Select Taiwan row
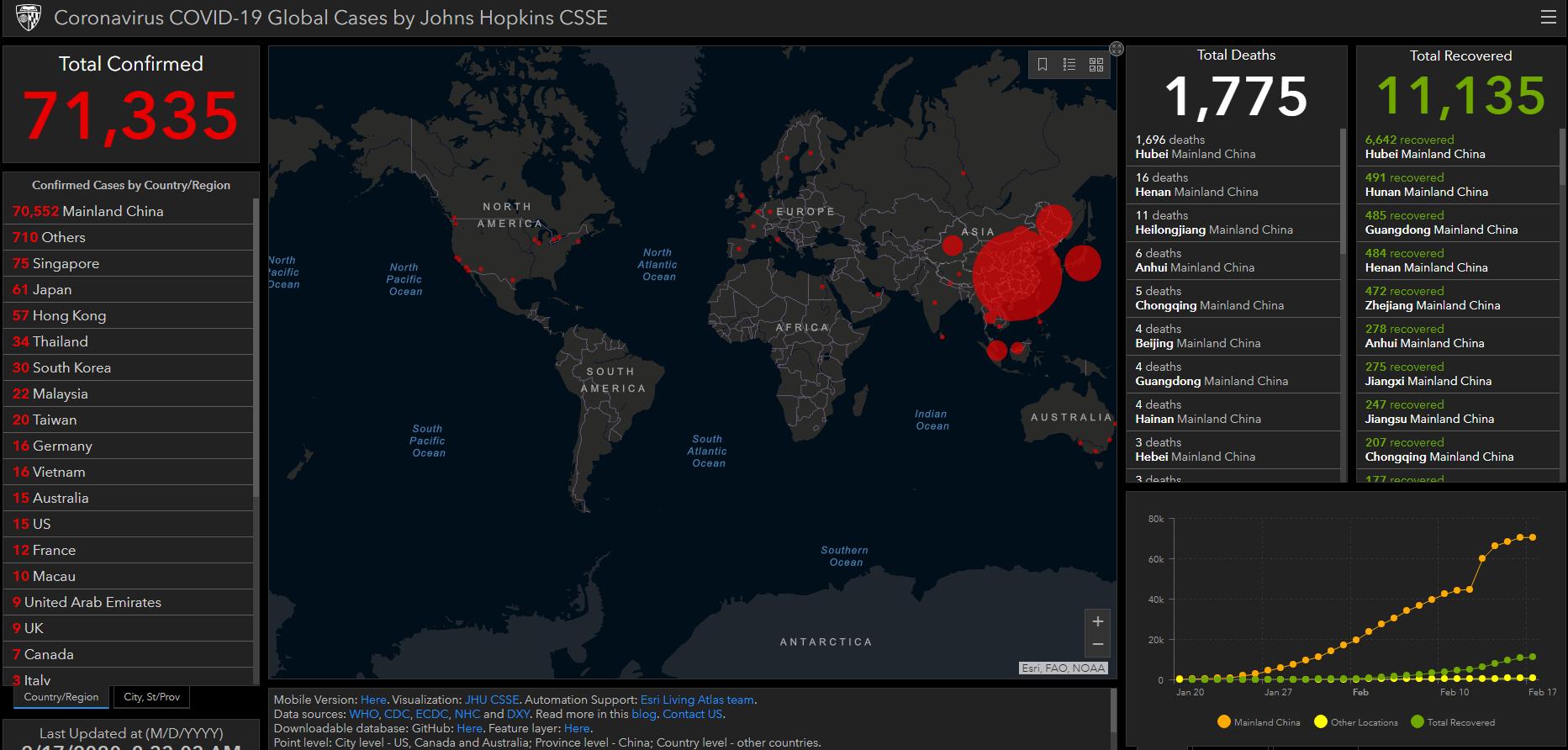The height and width of the screenshot is (750, 1568). coord(128,420)
